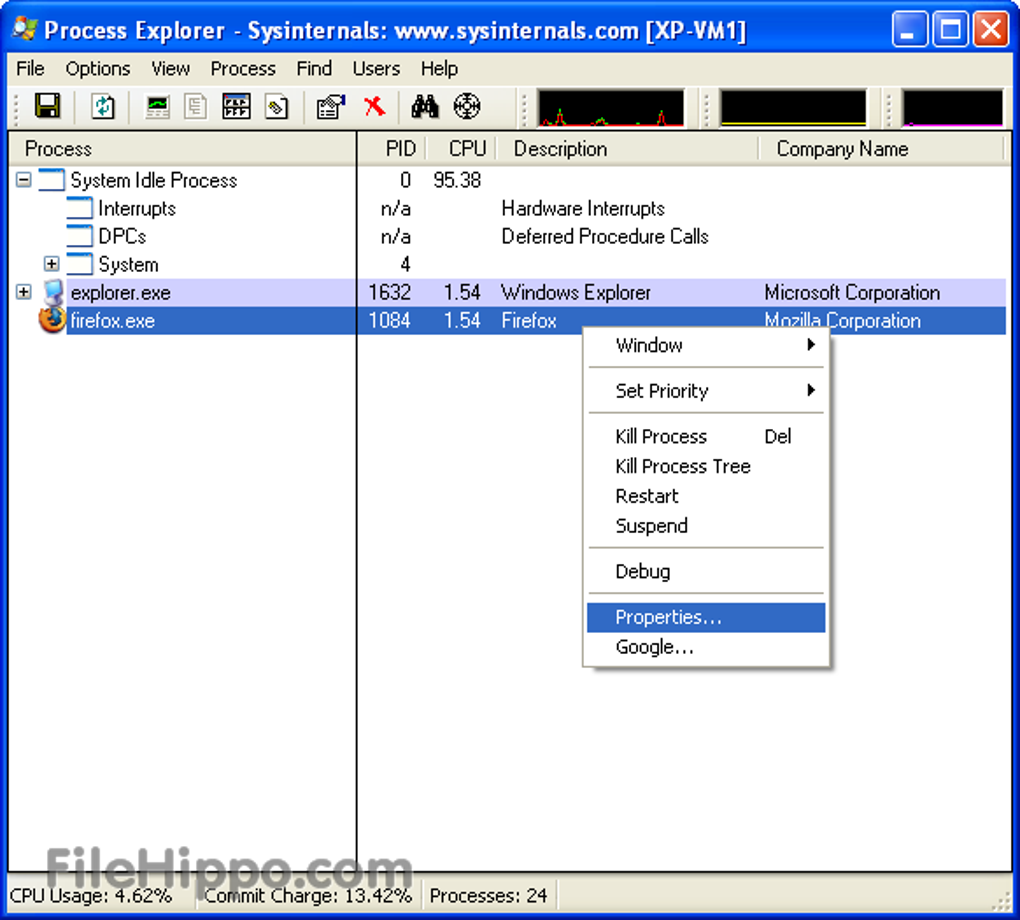Collapse the System Idle Process tree node
1020x920 pixels.
24,181
